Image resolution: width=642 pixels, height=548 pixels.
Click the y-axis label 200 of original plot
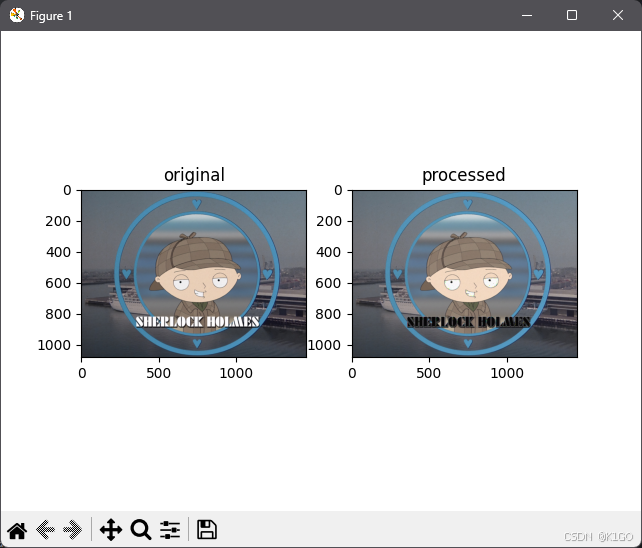click(x=58, y=221)
